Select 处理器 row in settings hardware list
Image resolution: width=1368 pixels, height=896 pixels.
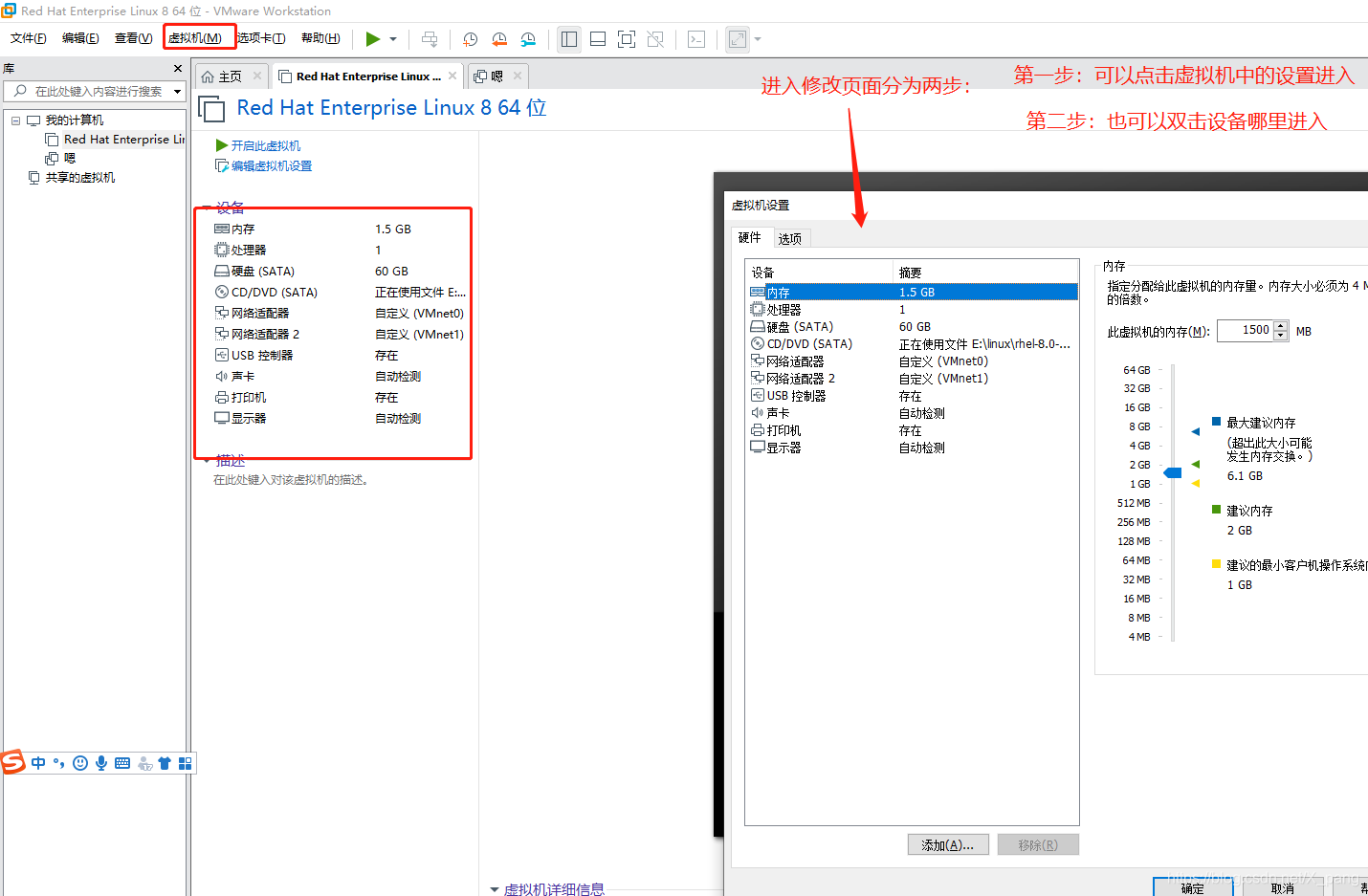point(913,310)
